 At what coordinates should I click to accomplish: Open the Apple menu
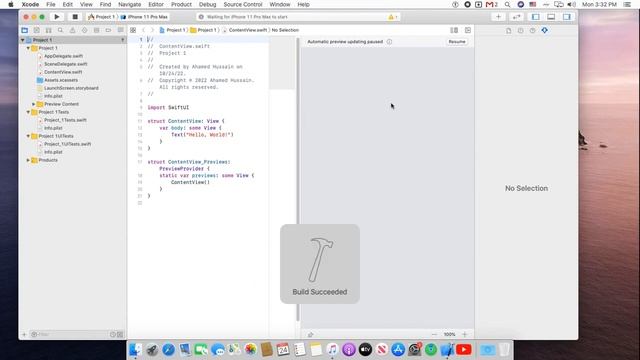tap(11, 4)
